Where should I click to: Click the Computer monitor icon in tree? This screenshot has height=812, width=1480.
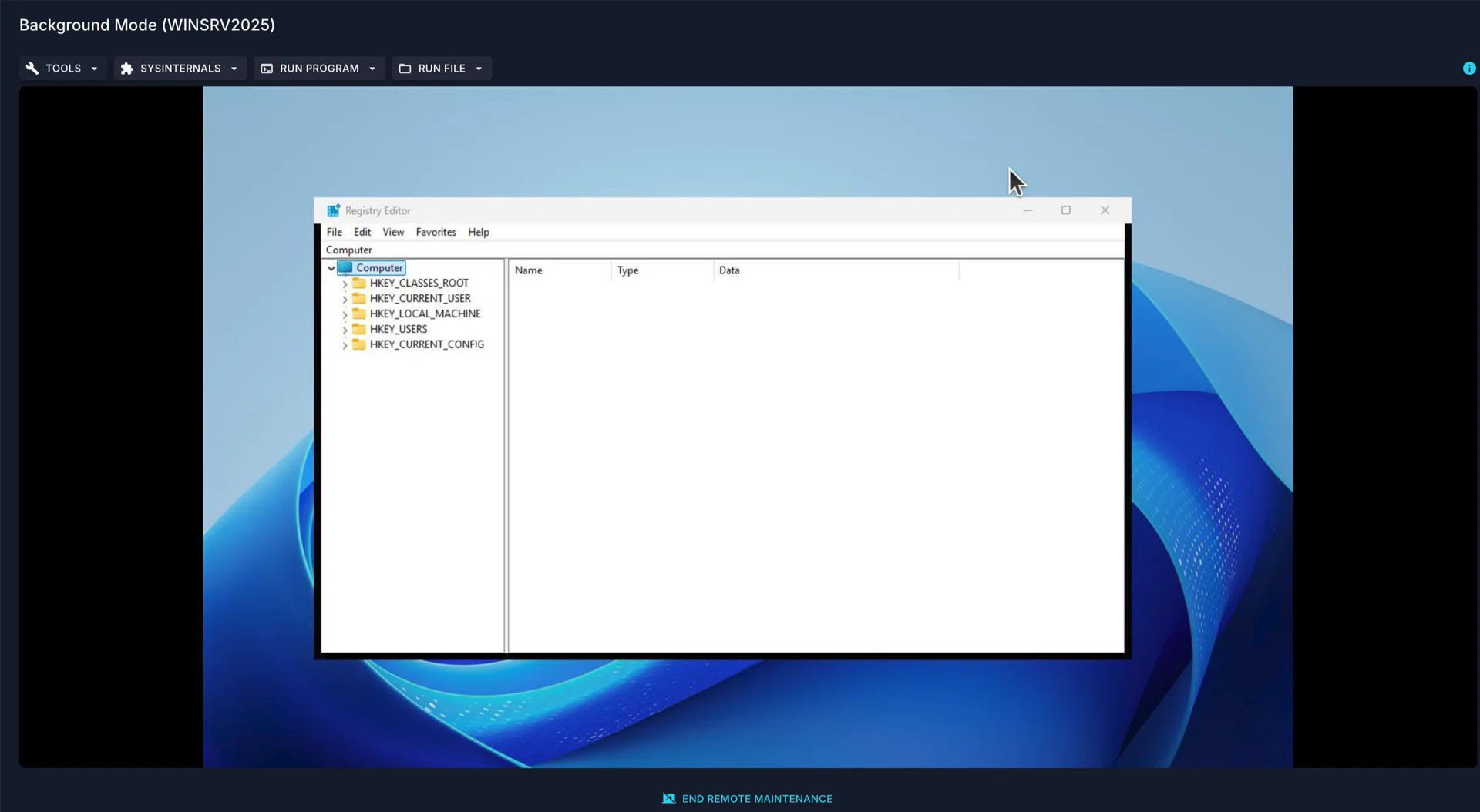pyautogui.click(x=345, y=268)
